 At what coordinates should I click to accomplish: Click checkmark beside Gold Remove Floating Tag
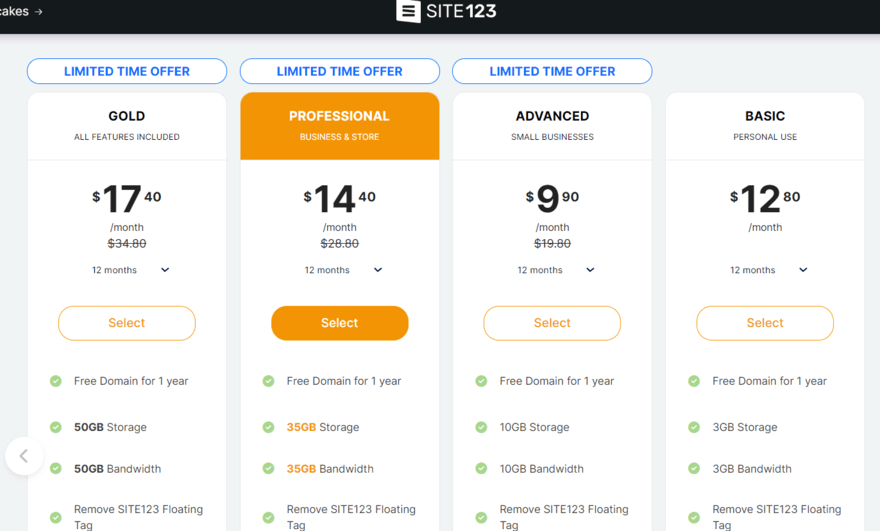[x=56, y=518]
